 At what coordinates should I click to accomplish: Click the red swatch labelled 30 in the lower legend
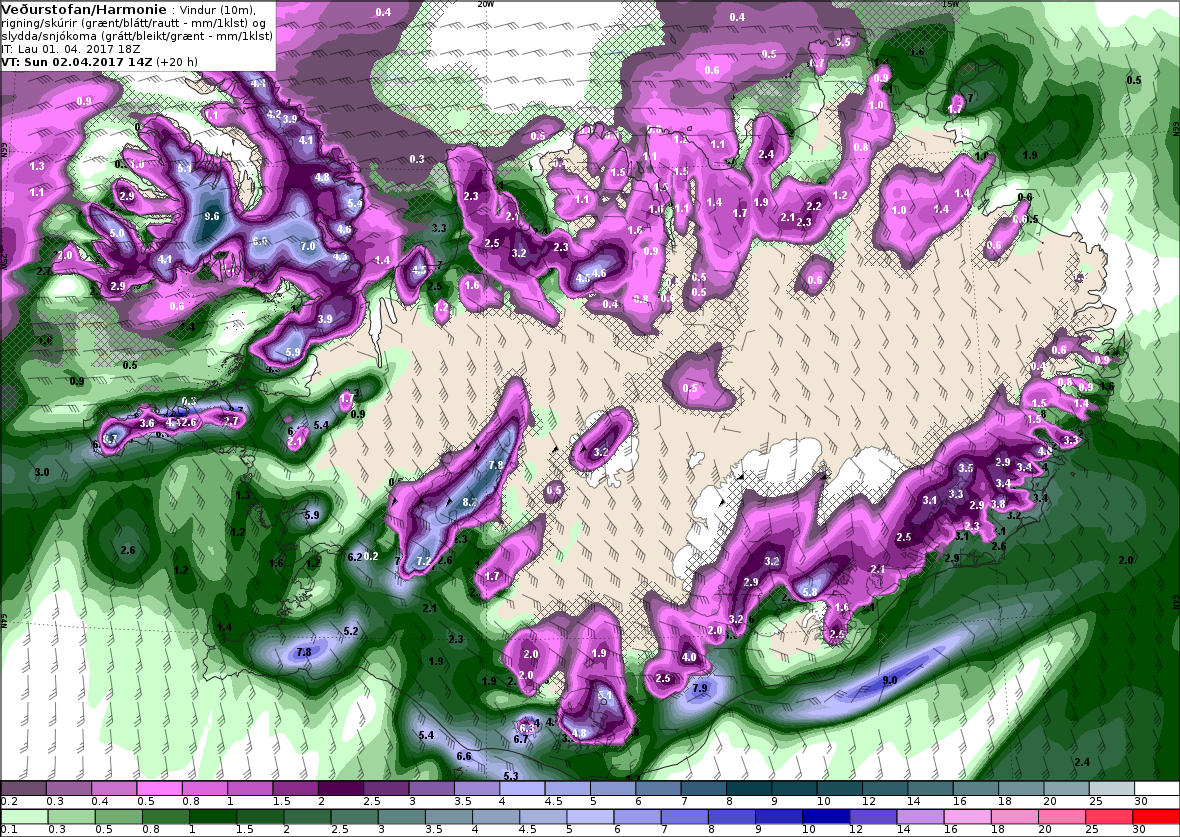[1156, 817]
